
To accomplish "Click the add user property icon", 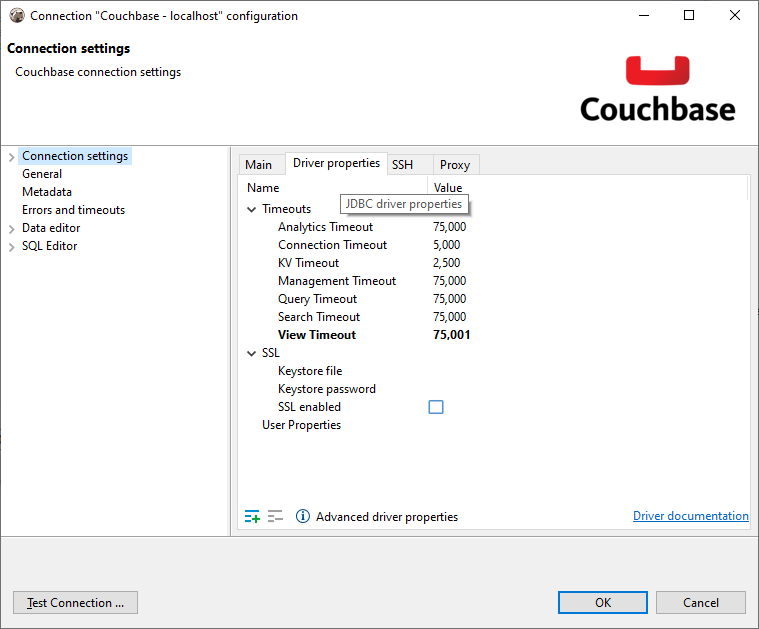I will (252, 516).
